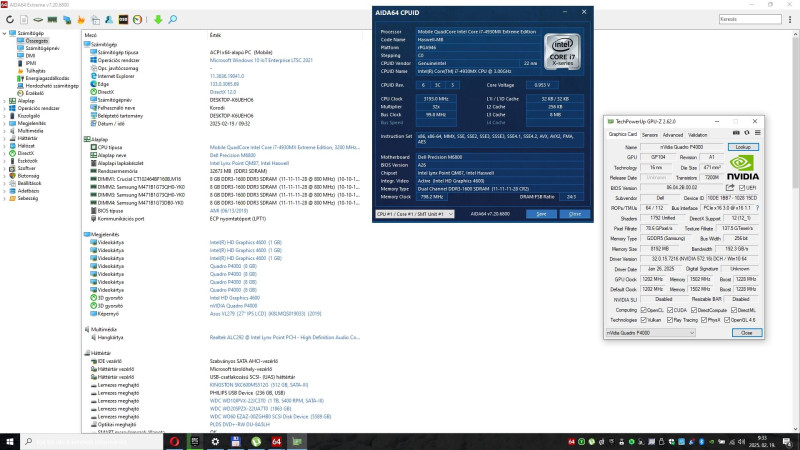The width and height of the screenshot is (800, 450).
Task: Switch to the Advanced tab in GPU-Z
Action: (672, 135)
